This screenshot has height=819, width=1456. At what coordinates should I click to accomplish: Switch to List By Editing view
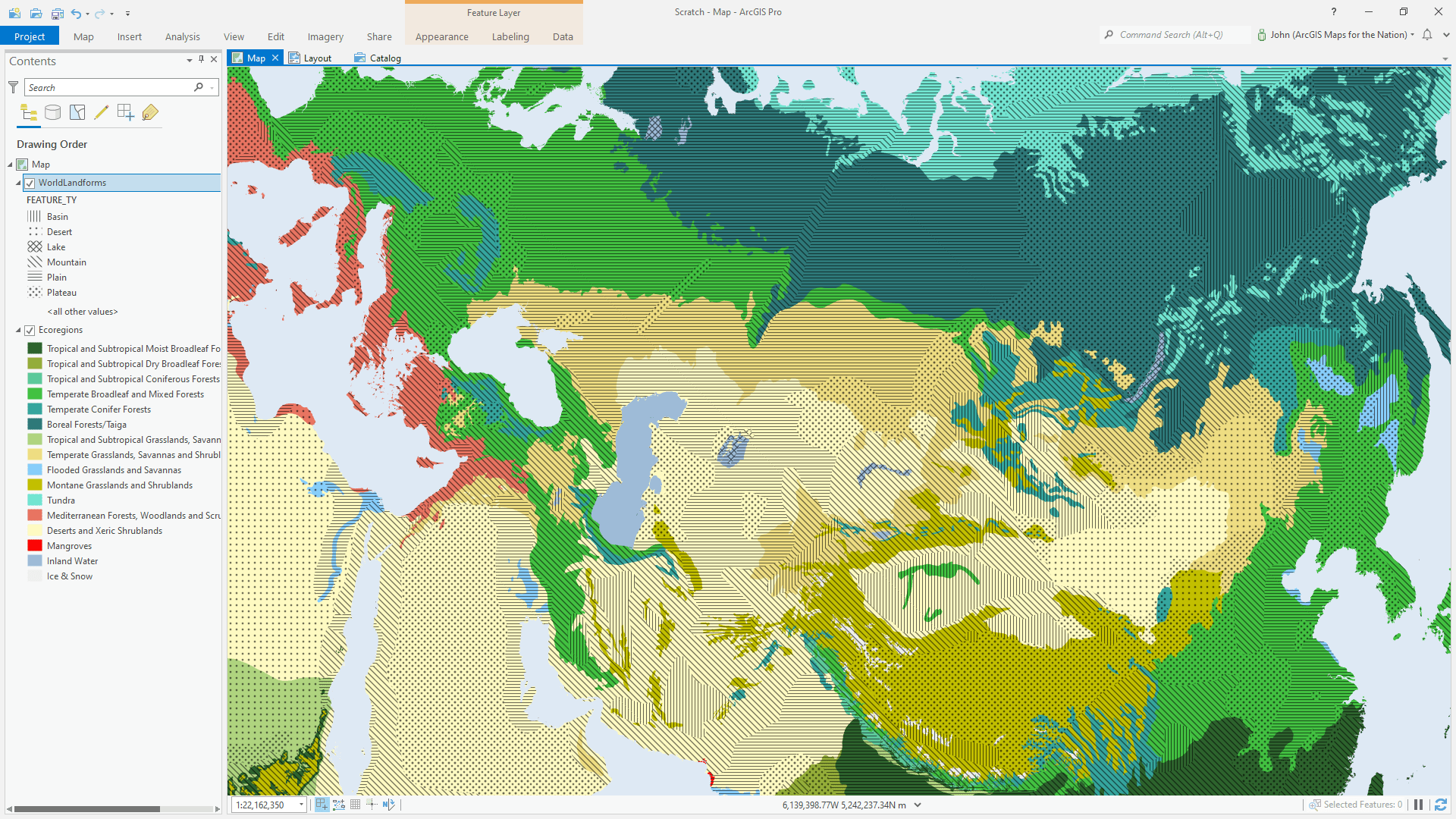point(101,113)
